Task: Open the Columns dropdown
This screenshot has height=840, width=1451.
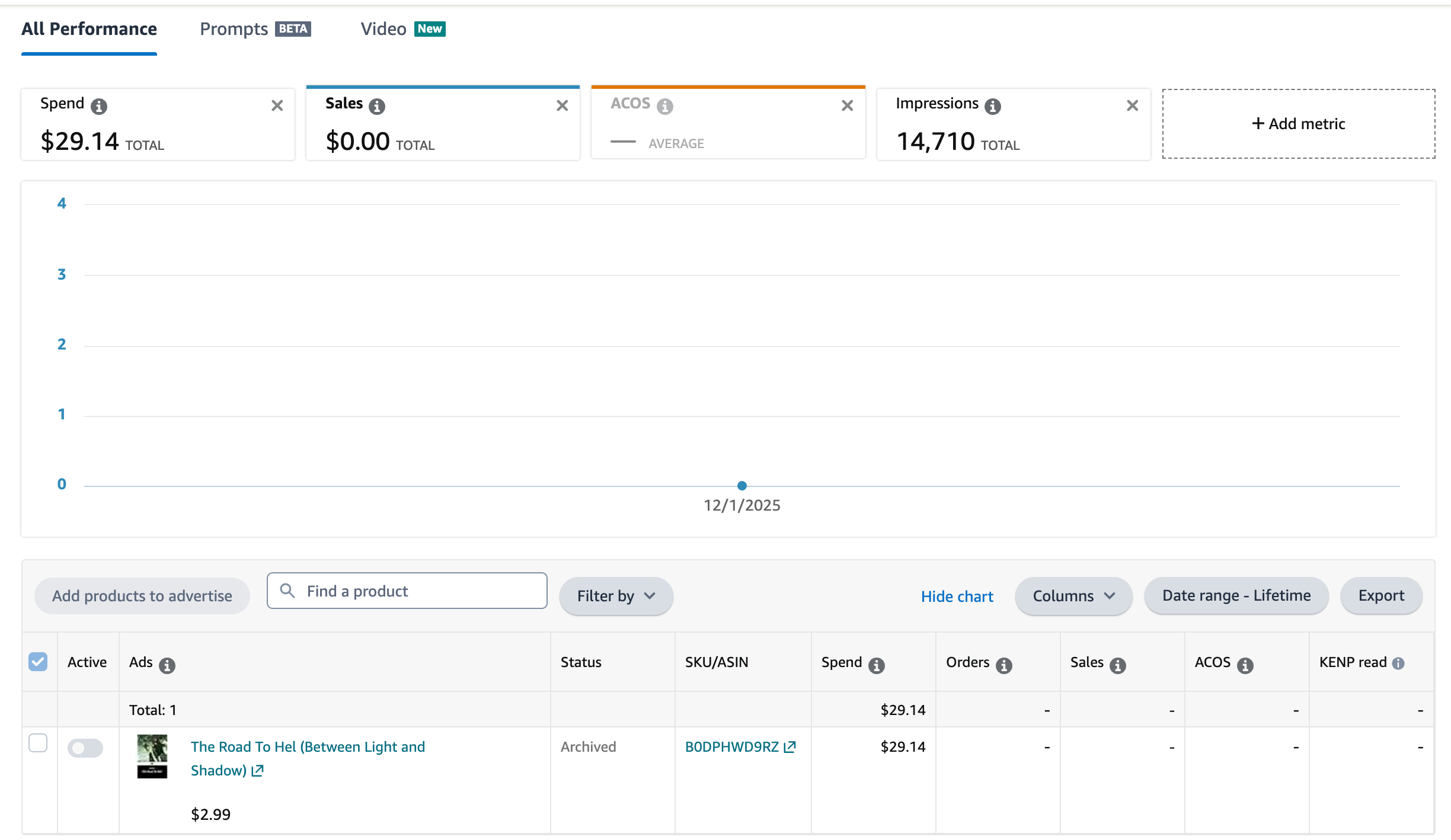Action: click(1073, 596)
